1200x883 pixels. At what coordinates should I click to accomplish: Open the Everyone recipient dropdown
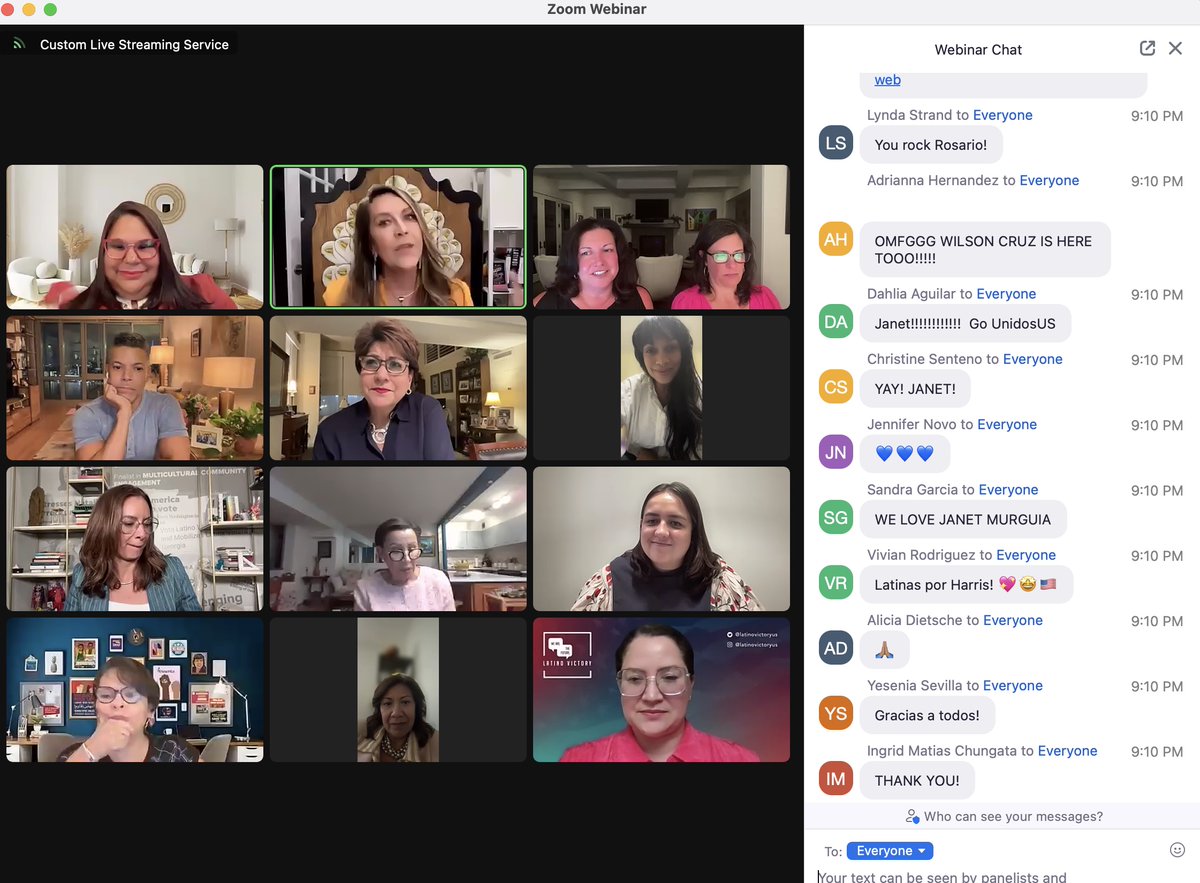pos(890,851)
